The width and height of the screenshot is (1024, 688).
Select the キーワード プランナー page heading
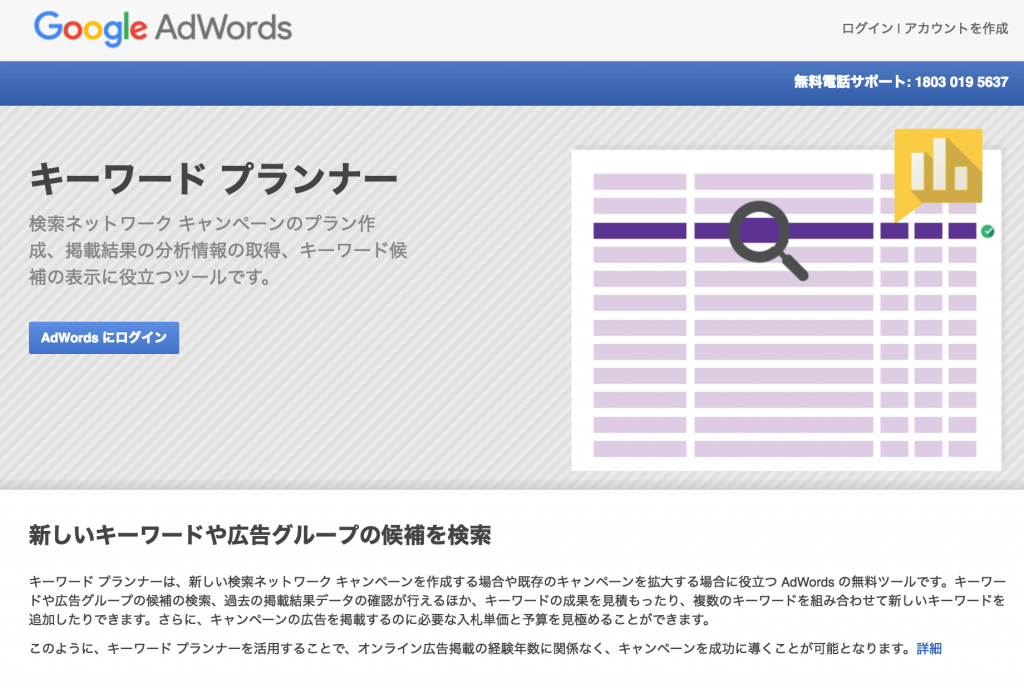(x=213, y=175)
